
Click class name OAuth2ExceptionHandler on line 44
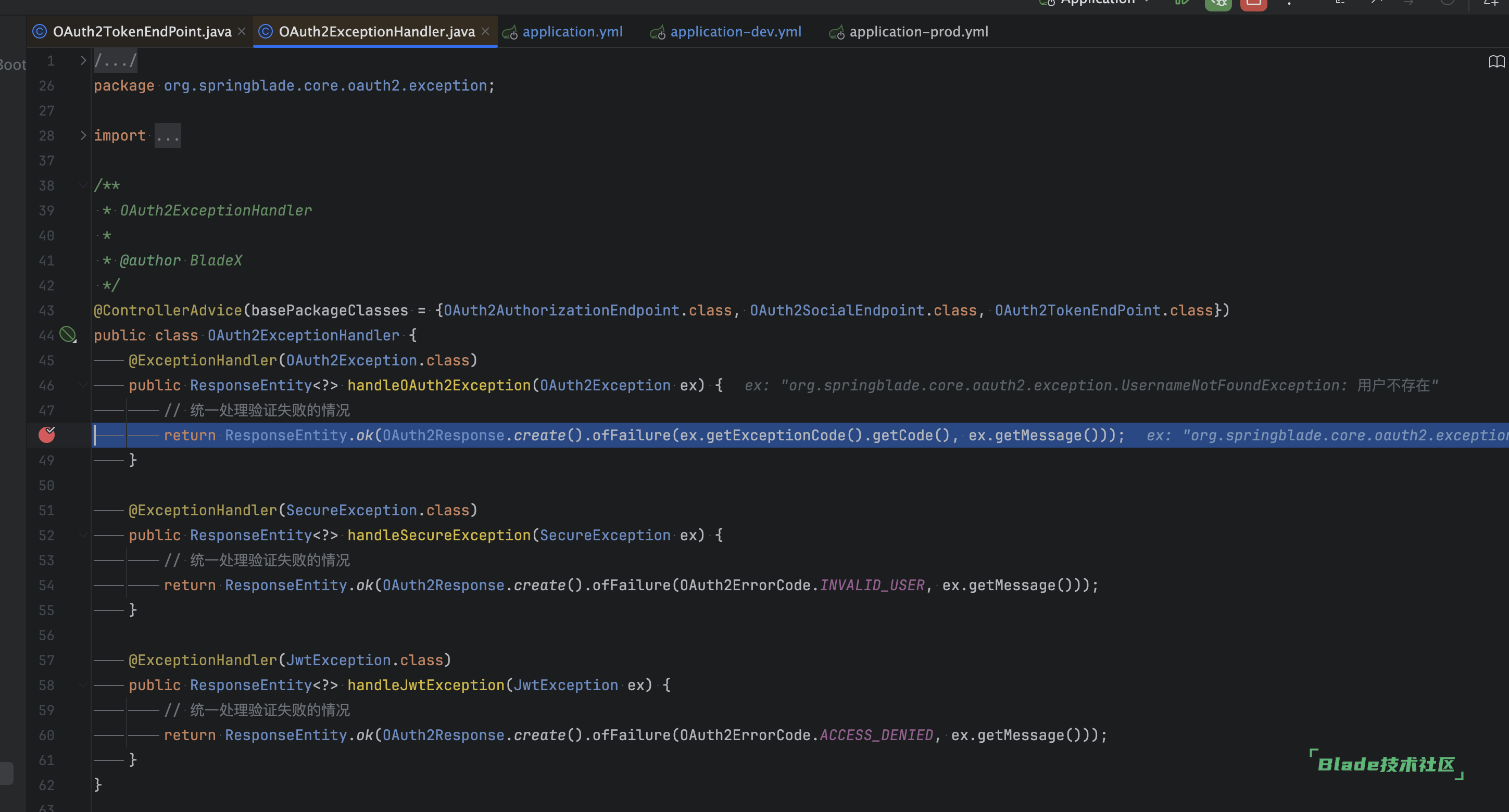[x=304, y=335]
